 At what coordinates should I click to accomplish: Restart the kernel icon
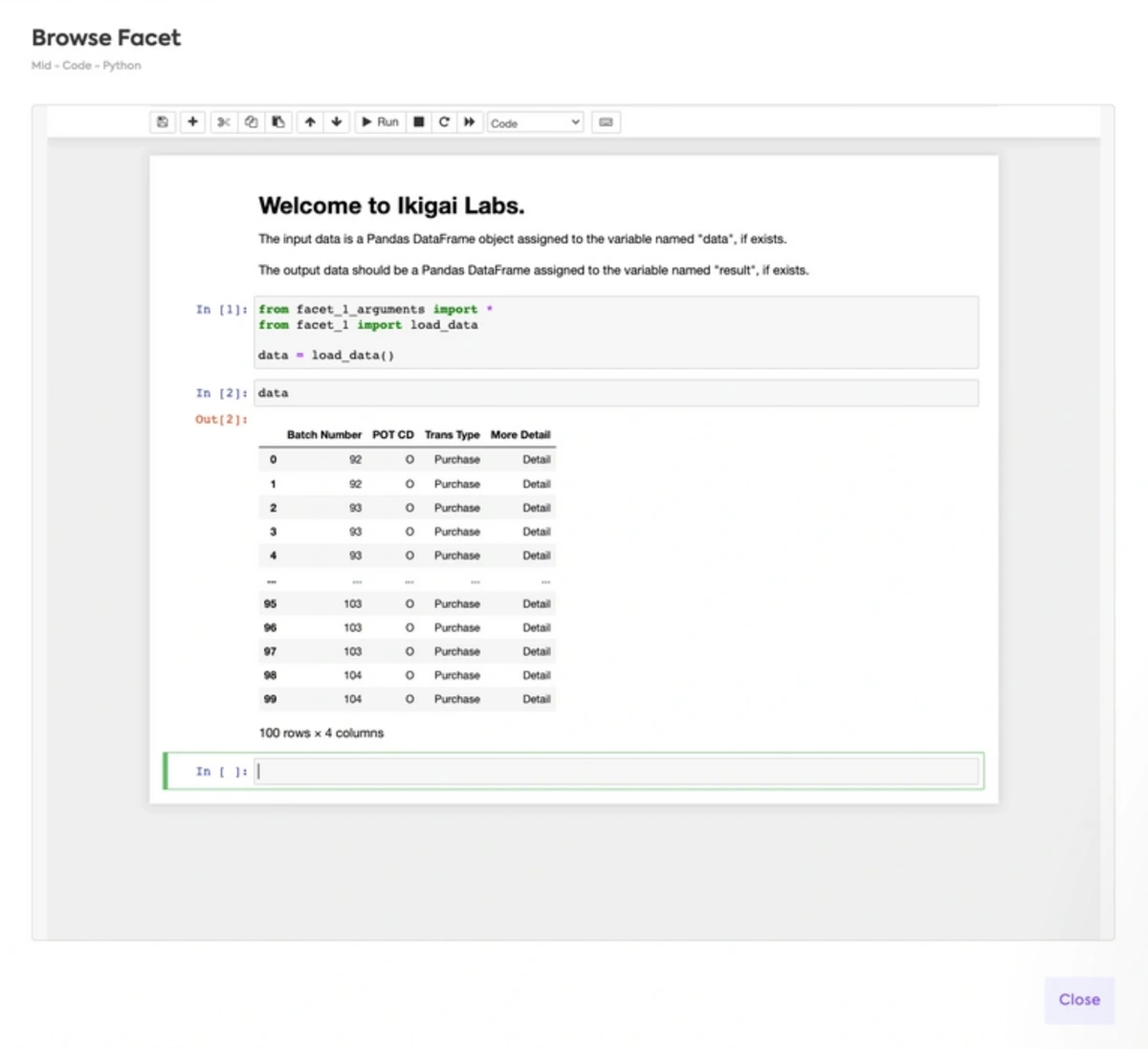pyautogui.click(x=444, y=122)
